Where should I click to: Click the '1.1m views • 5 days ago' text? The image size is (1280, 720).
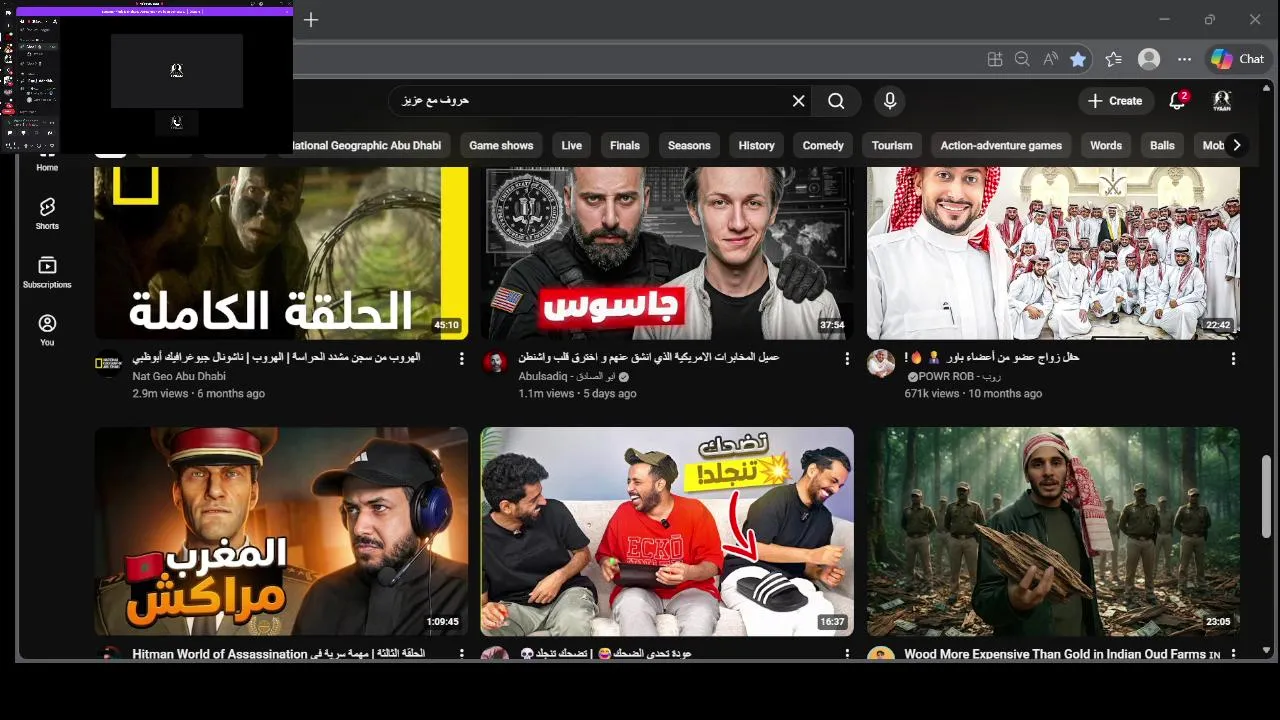577,394
